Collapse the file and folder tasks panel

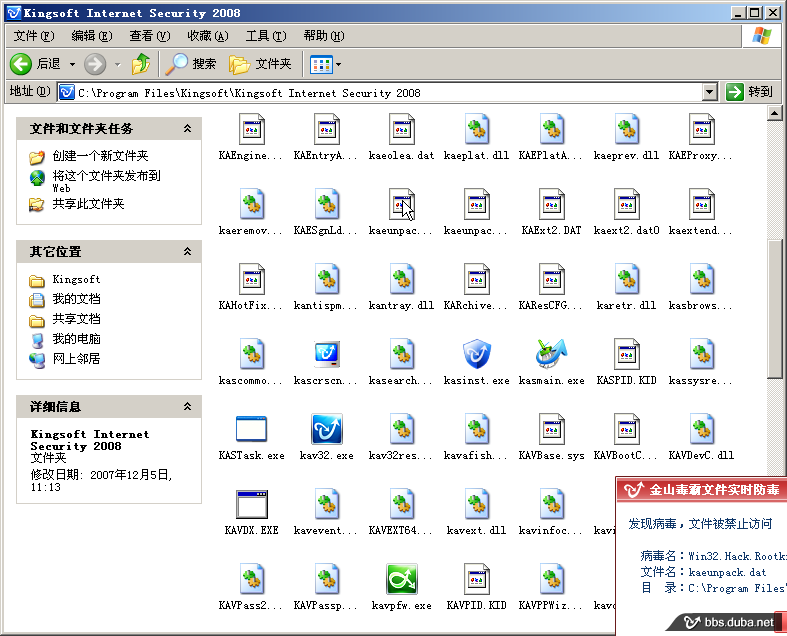(187, 129)
